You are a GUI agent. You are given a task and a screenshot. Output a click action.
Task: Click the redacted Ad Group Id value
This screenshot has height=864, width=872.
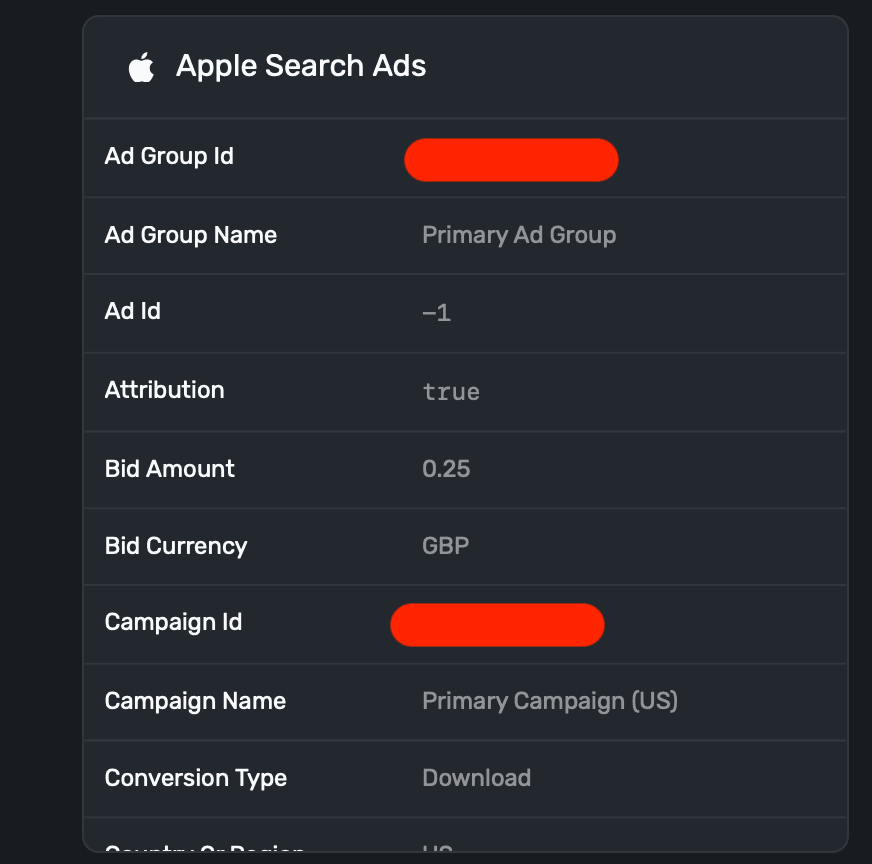(x=511, y=160)
